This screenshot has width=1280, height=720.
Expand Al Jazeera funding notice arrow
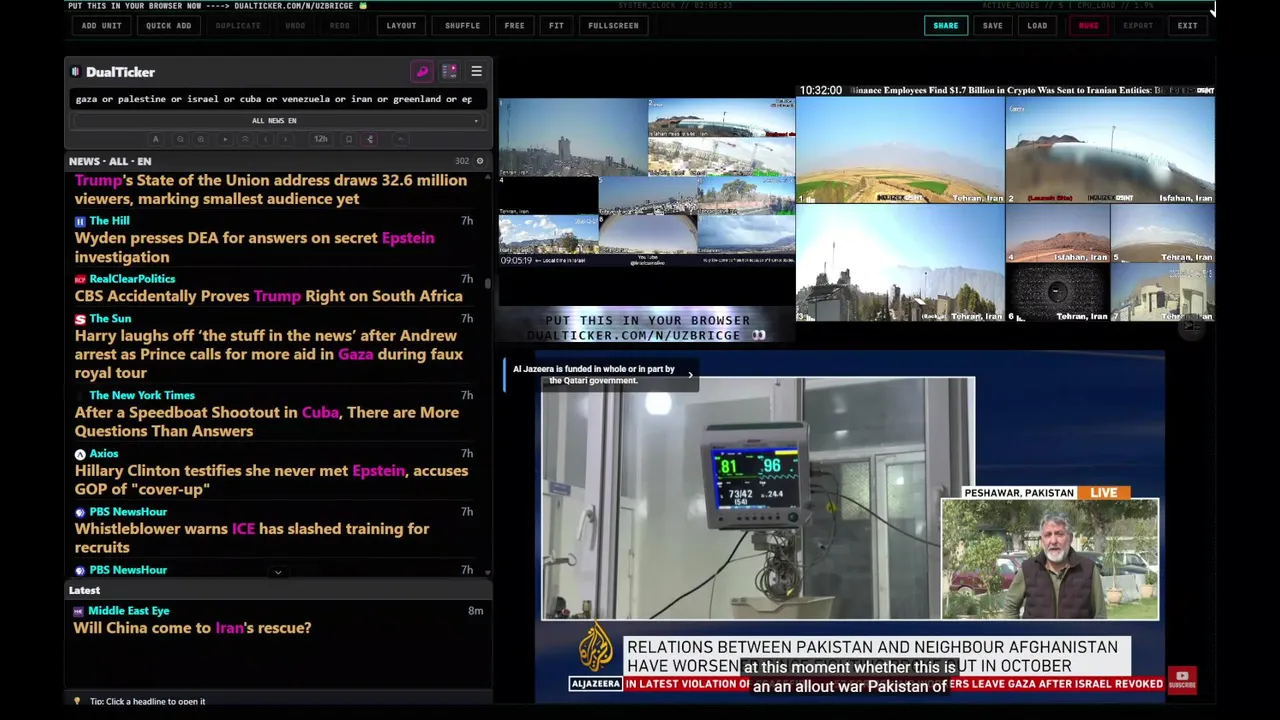[x=689, y=375]
